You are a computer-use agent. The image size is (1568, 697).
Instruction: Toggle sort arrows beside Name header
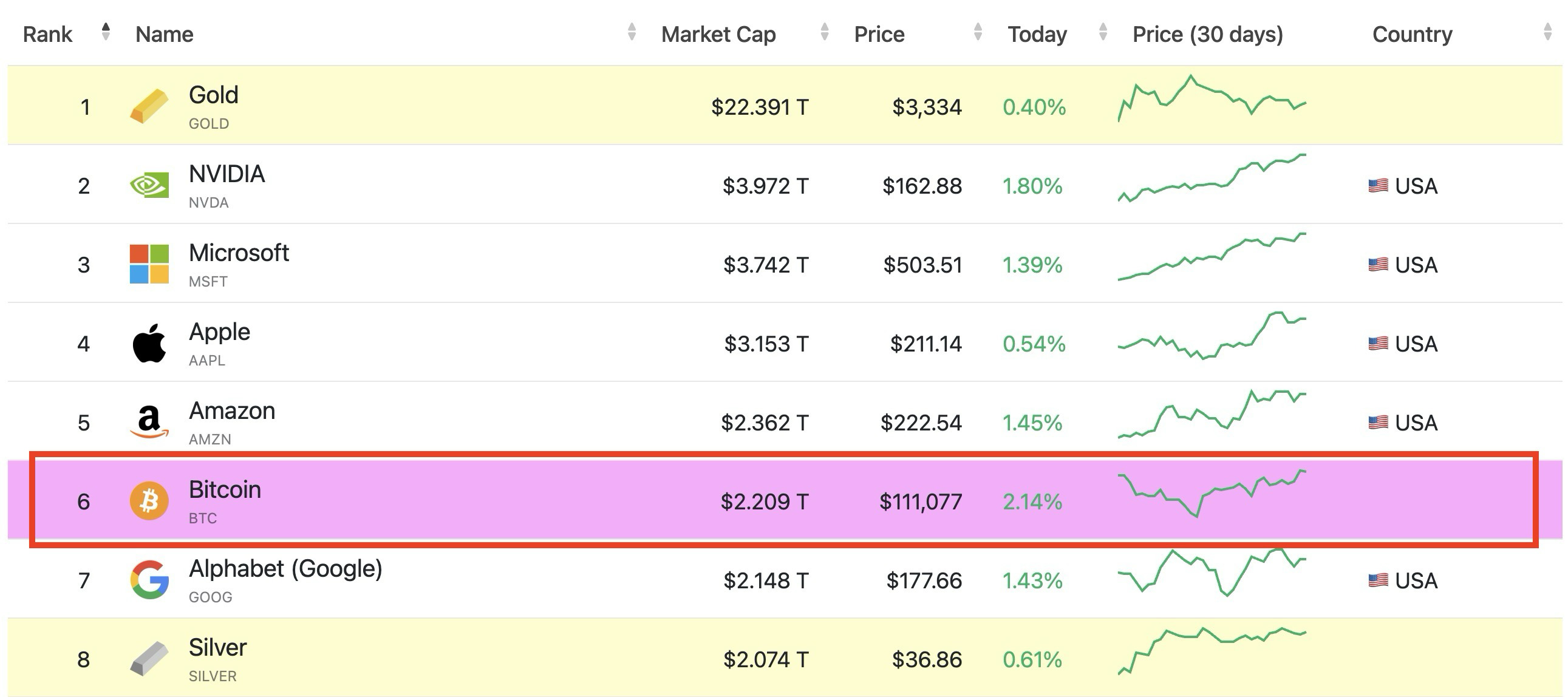click(x=632, y=32)
